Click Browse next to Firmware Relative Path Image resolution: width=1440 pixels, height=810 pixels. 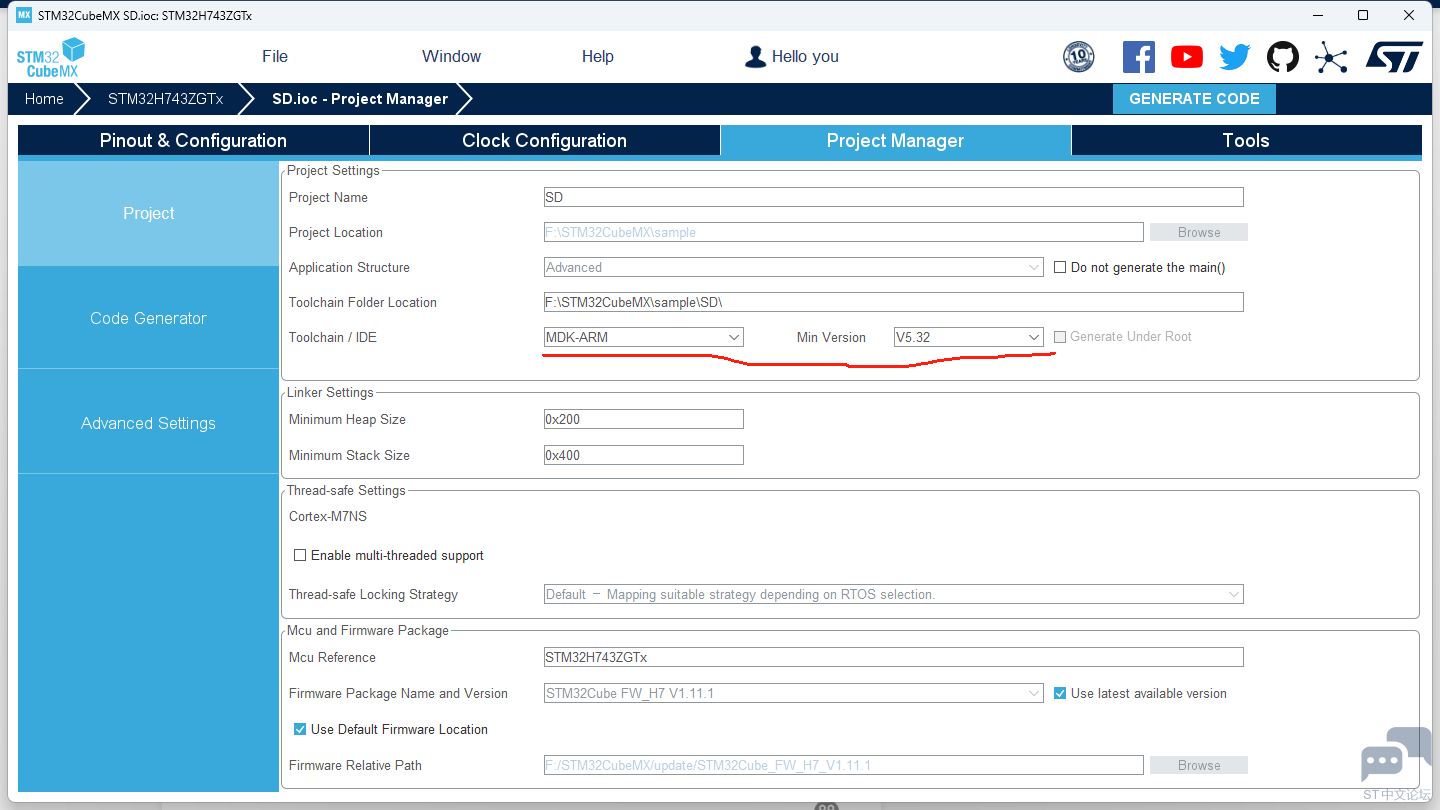[1198, 765]
